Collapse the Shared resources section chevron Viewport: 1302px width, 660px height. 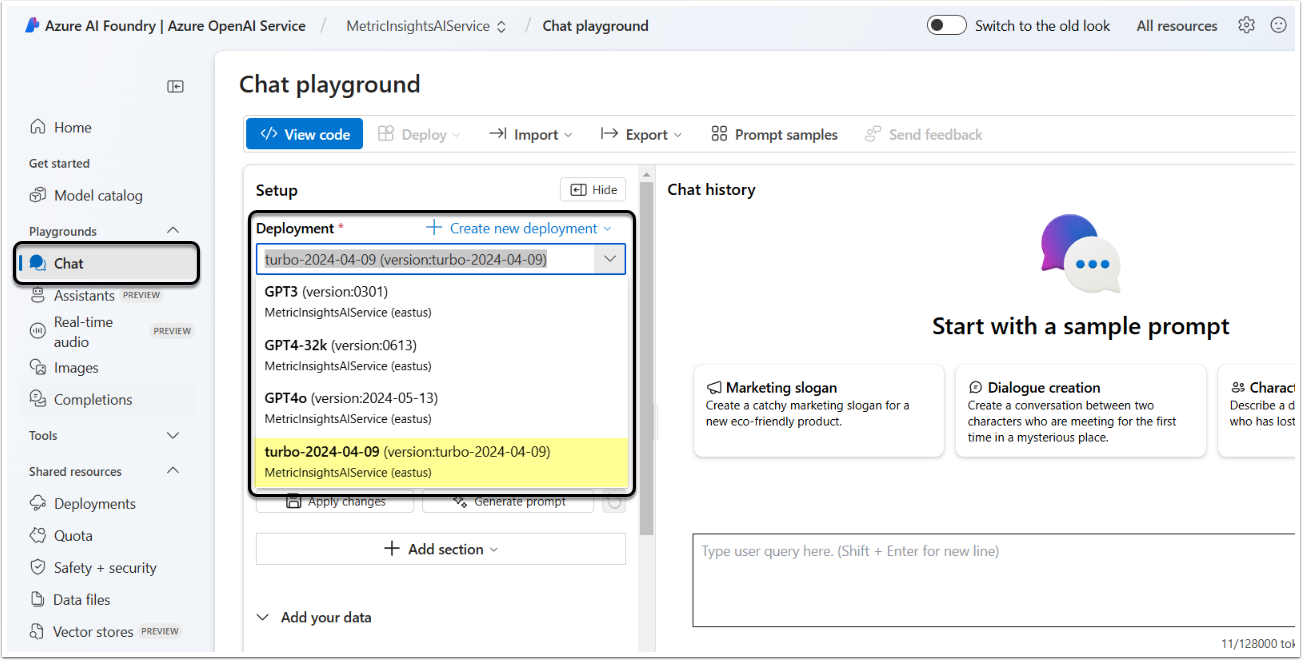pyautogui.click(x=173, y=471)
